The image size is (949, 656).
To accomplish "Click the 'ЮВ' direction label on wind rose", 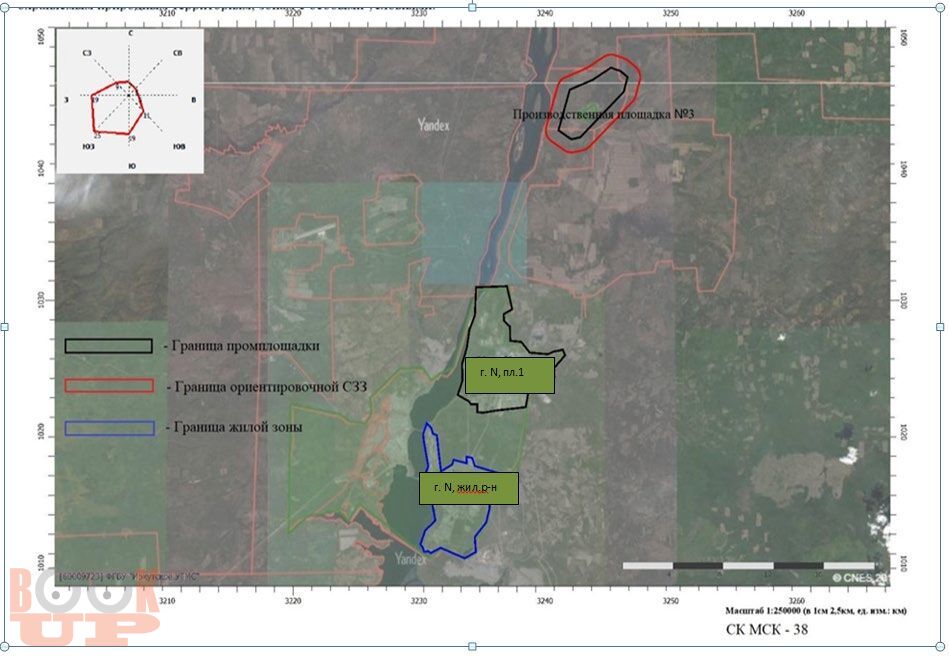I will tap(179, 146).
